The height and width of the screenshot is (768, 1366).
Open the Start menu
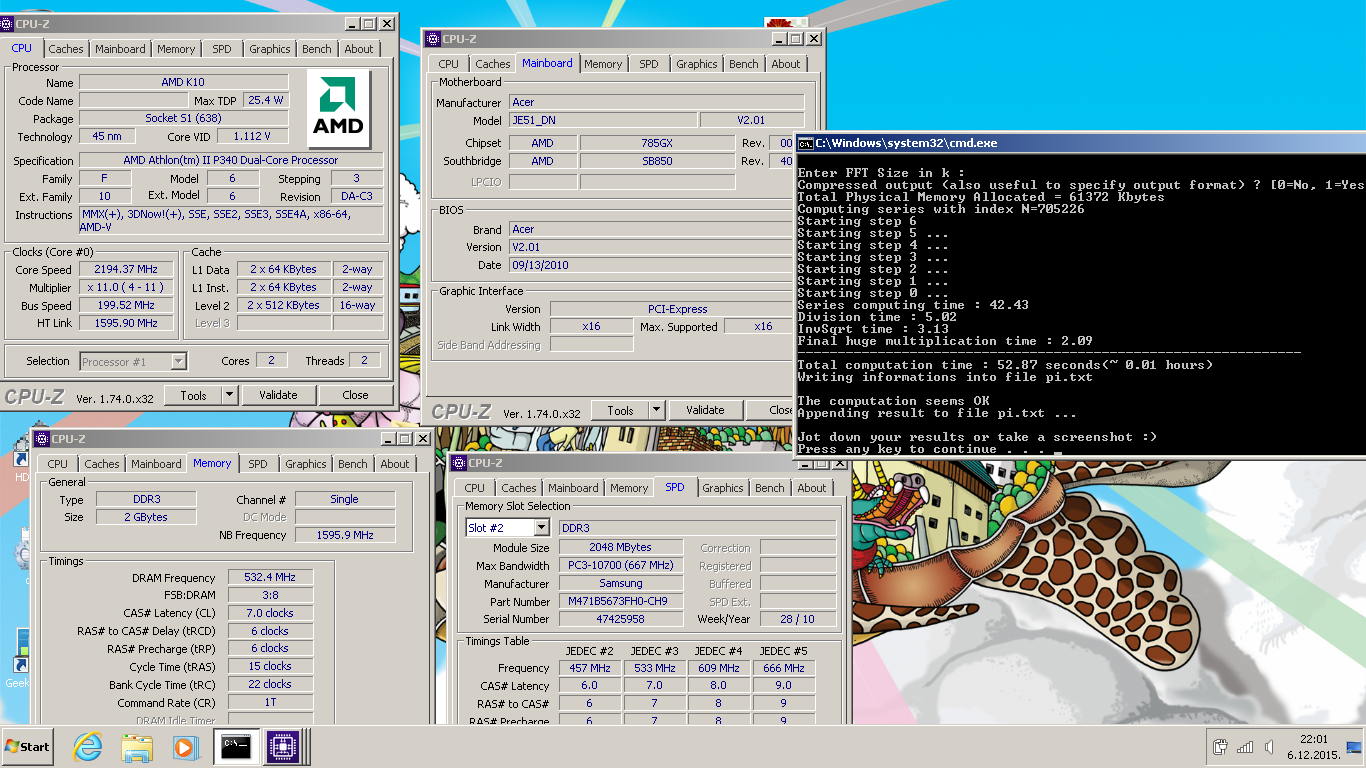coord(28,746)
